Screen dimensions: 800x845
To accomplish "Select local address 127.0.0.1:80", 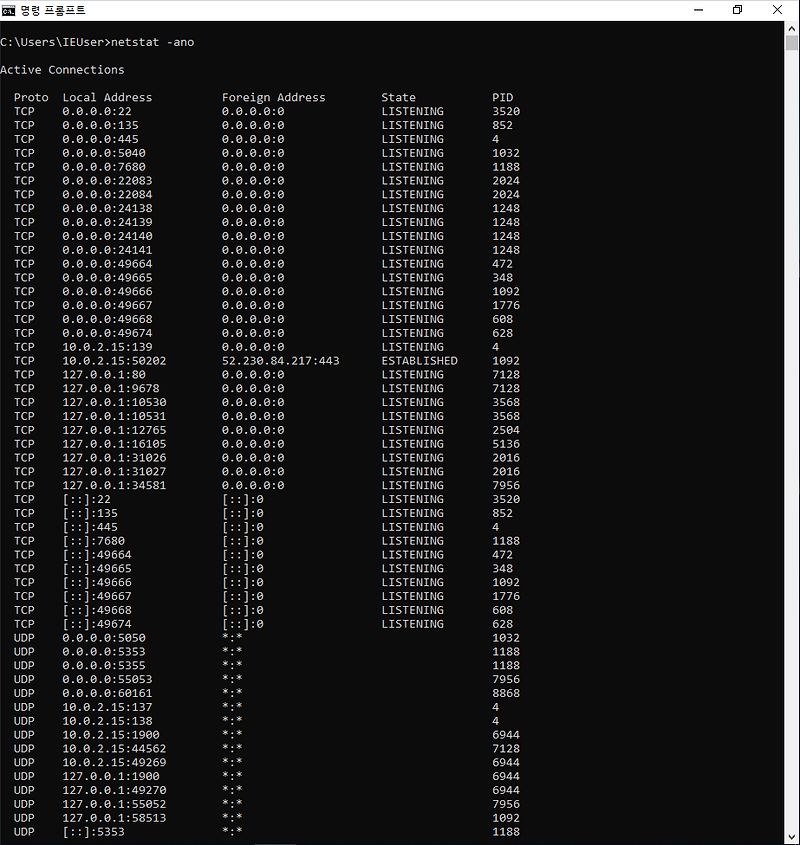I will click(x=104, y=375).
